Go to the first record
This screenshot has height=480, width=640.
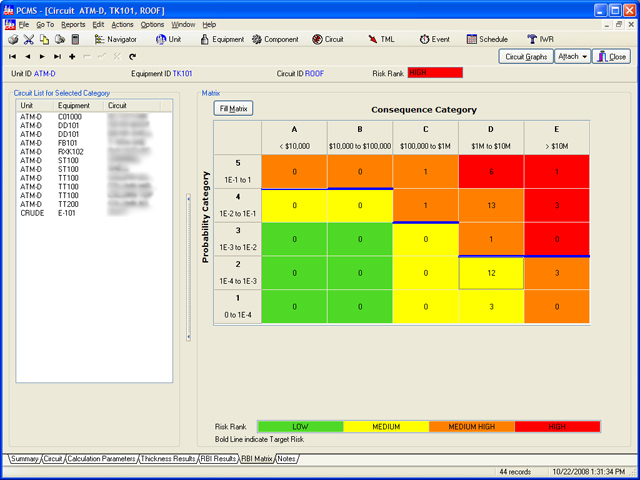[x=12, y=57]
